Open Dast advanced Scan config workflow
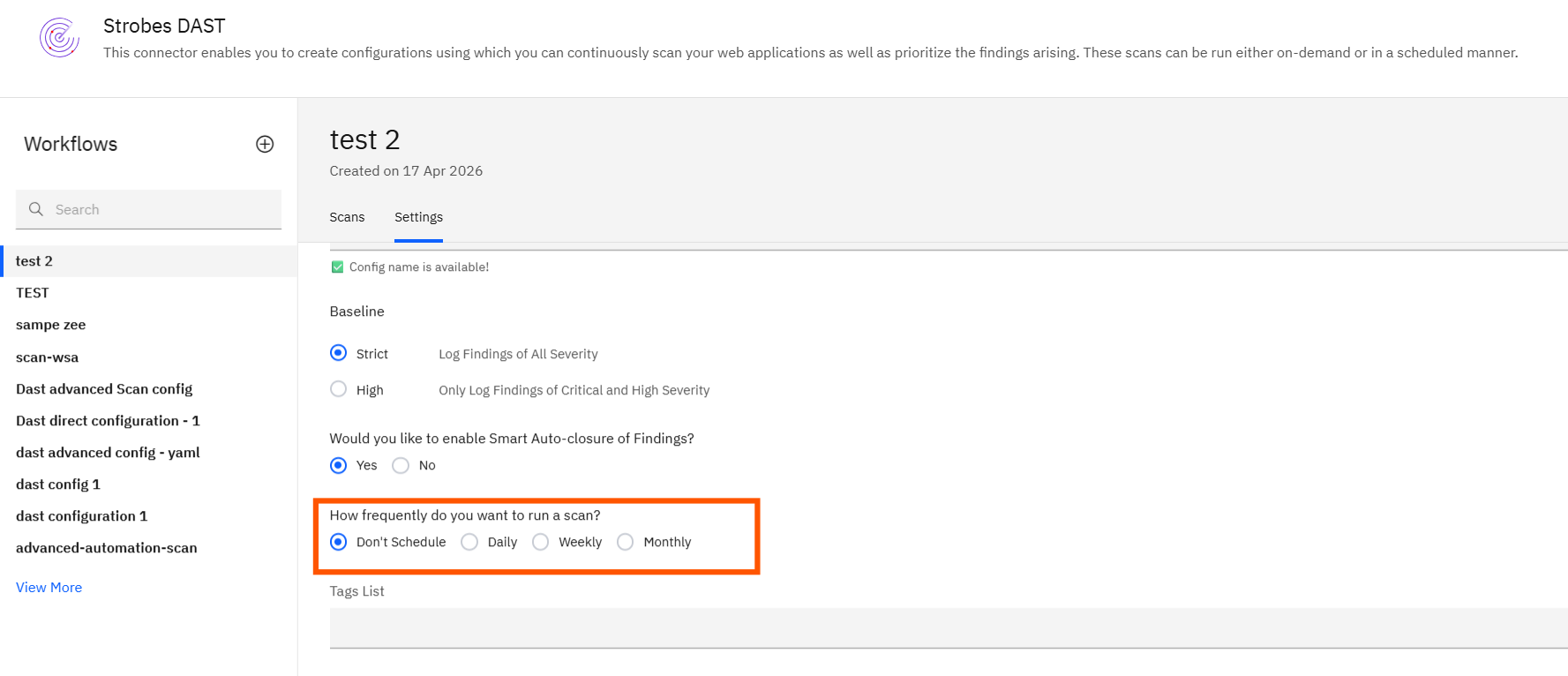 click(x=104, y=389)
